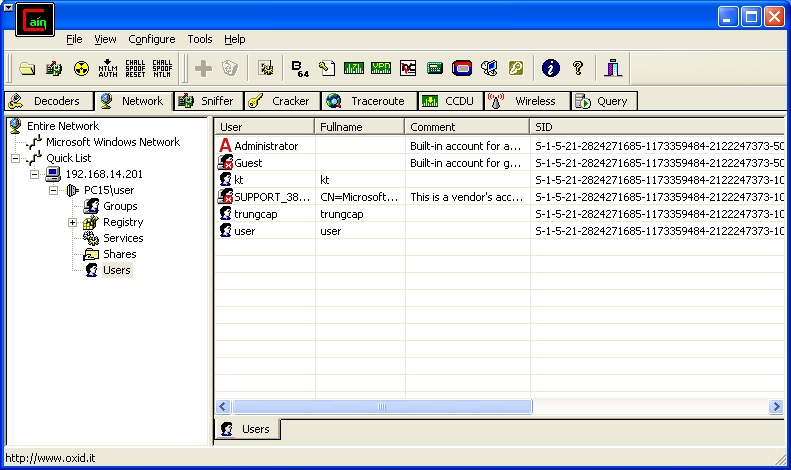Open the VNC password decoder icon

408,68
